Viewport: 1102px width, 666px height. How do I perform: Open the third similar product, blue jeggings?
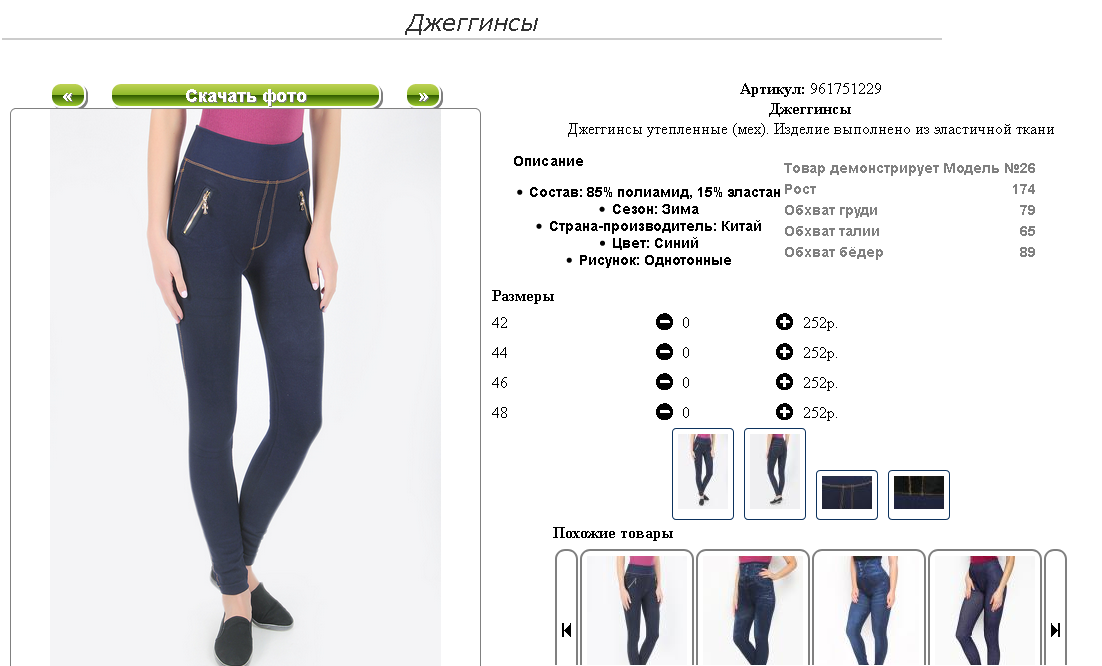pyautogui.click(x=869, y=608)
